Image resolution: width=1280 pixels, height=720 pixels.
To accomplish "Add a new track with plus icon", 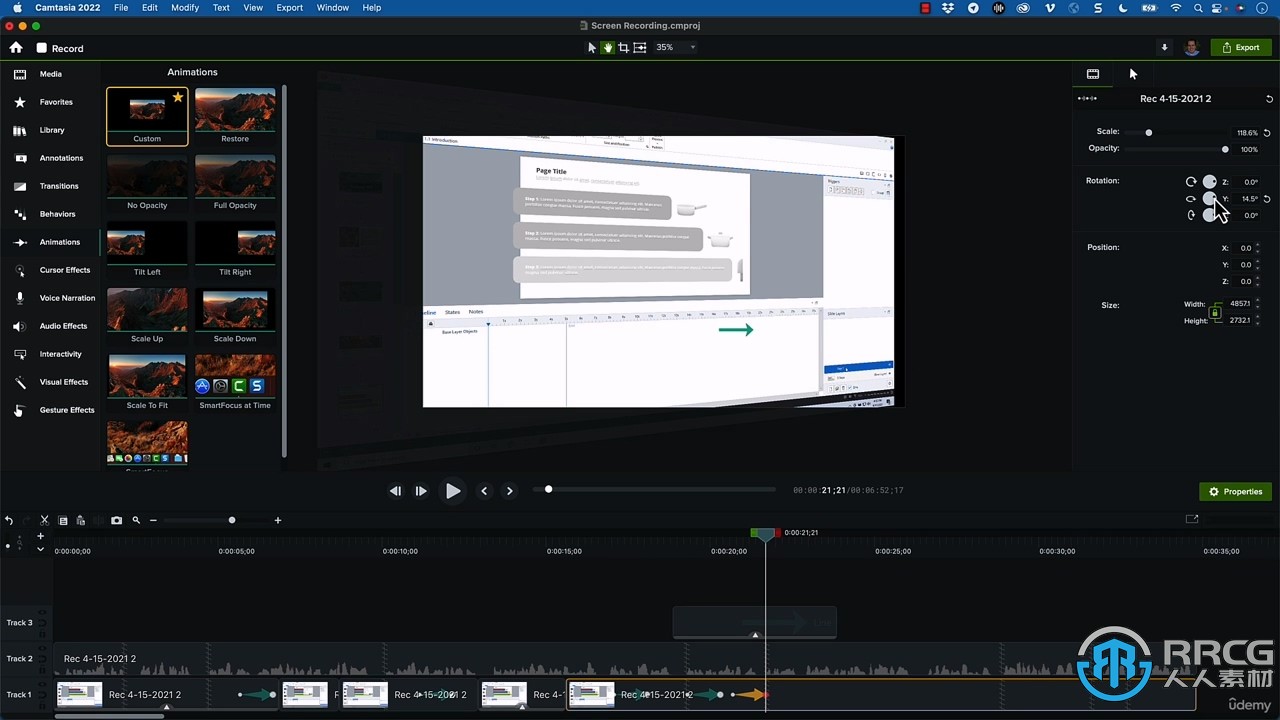I will 40,536.
